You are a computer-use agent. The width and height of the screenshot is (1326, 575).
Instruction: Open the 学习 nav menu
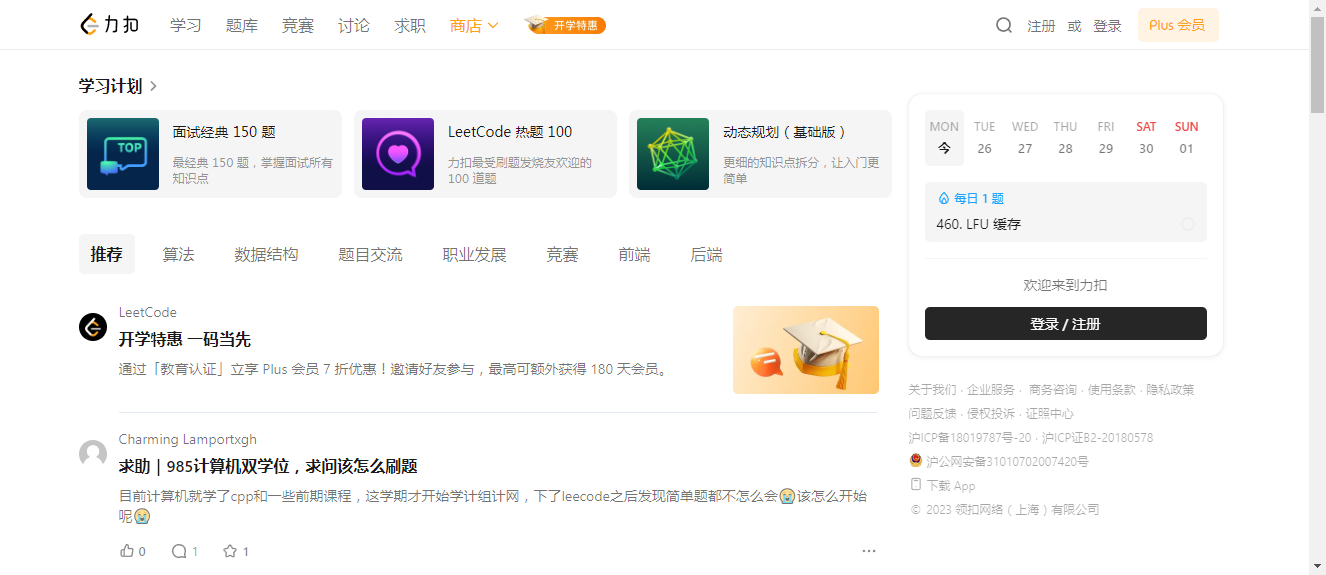pyautogui.click(x=186, y=25)
